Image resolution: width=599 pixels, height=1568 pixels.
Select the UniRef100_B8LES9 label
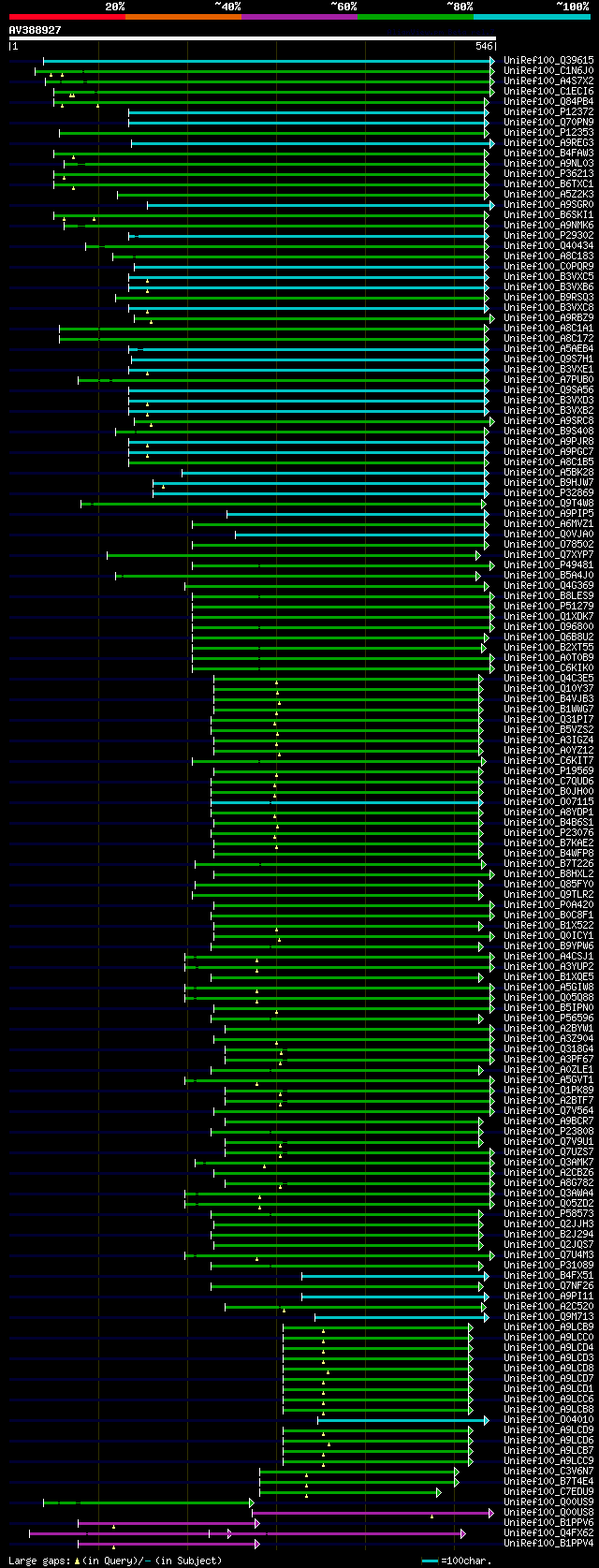pos(548,595)
